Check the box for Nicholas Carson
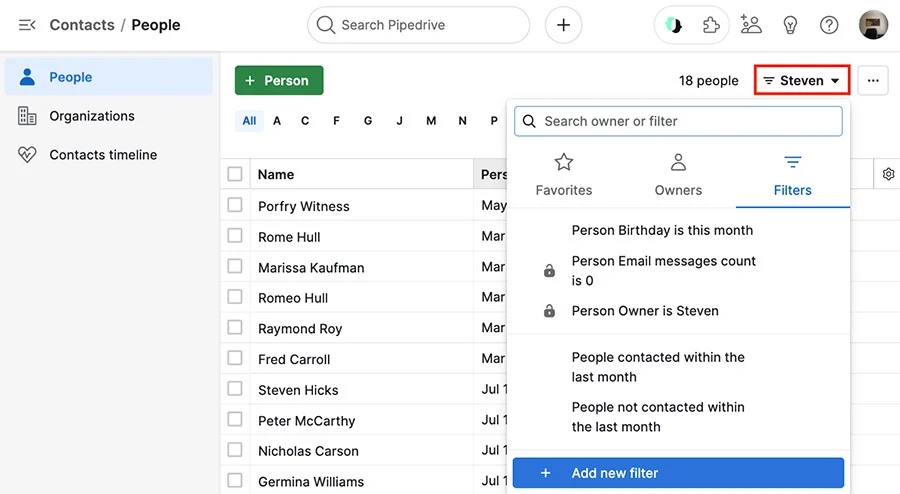900x494 pixels. [x=235, y=449]
